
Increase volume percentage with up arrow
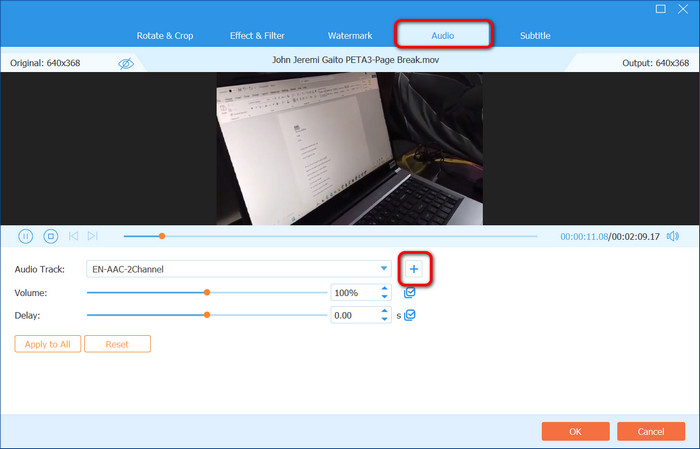(x=384, y=289)
